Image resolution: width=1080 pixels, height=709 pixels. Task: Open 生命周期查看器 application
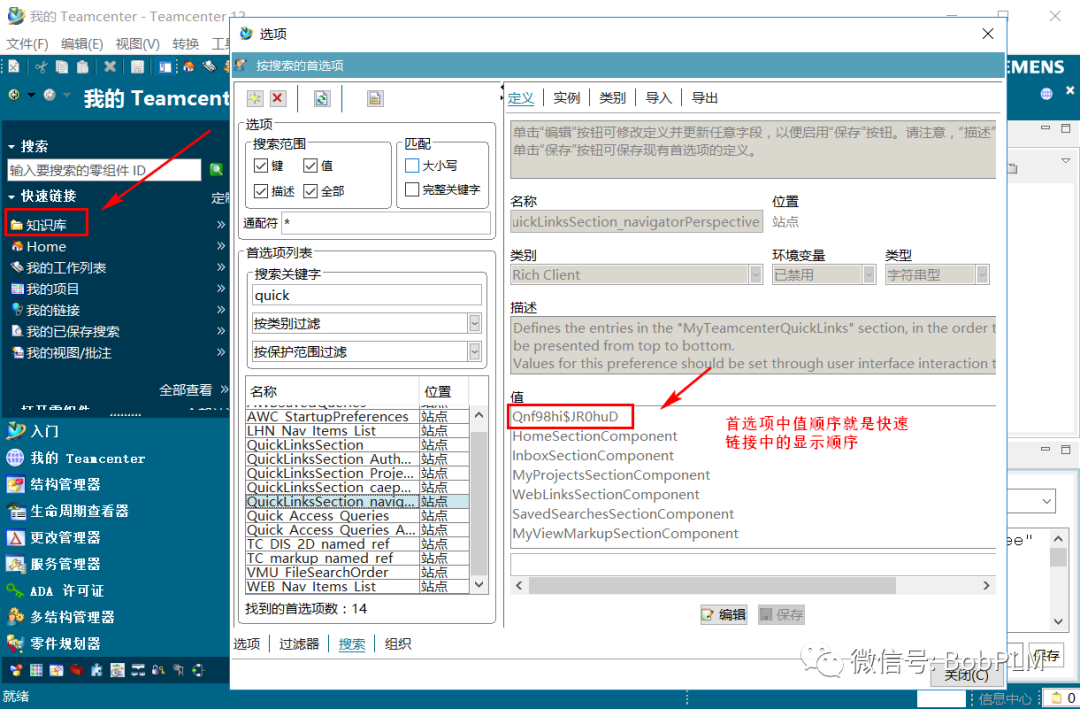tap(68, 511)
